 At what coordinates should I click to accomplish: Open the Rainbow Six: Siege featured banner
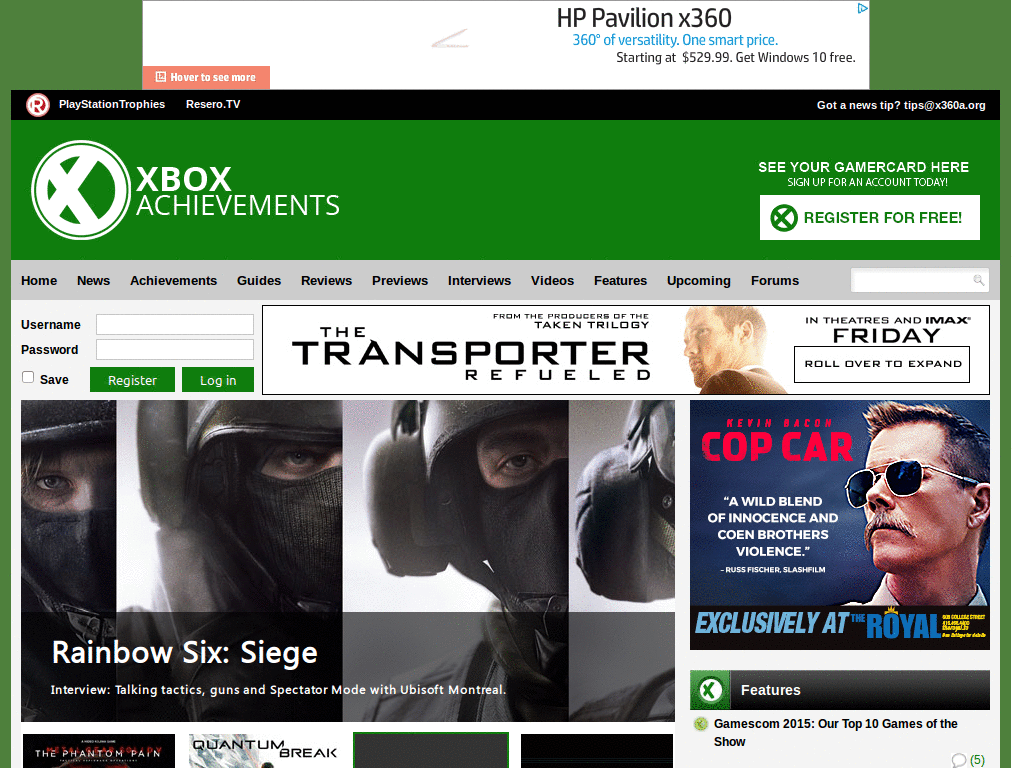[347, 560]
